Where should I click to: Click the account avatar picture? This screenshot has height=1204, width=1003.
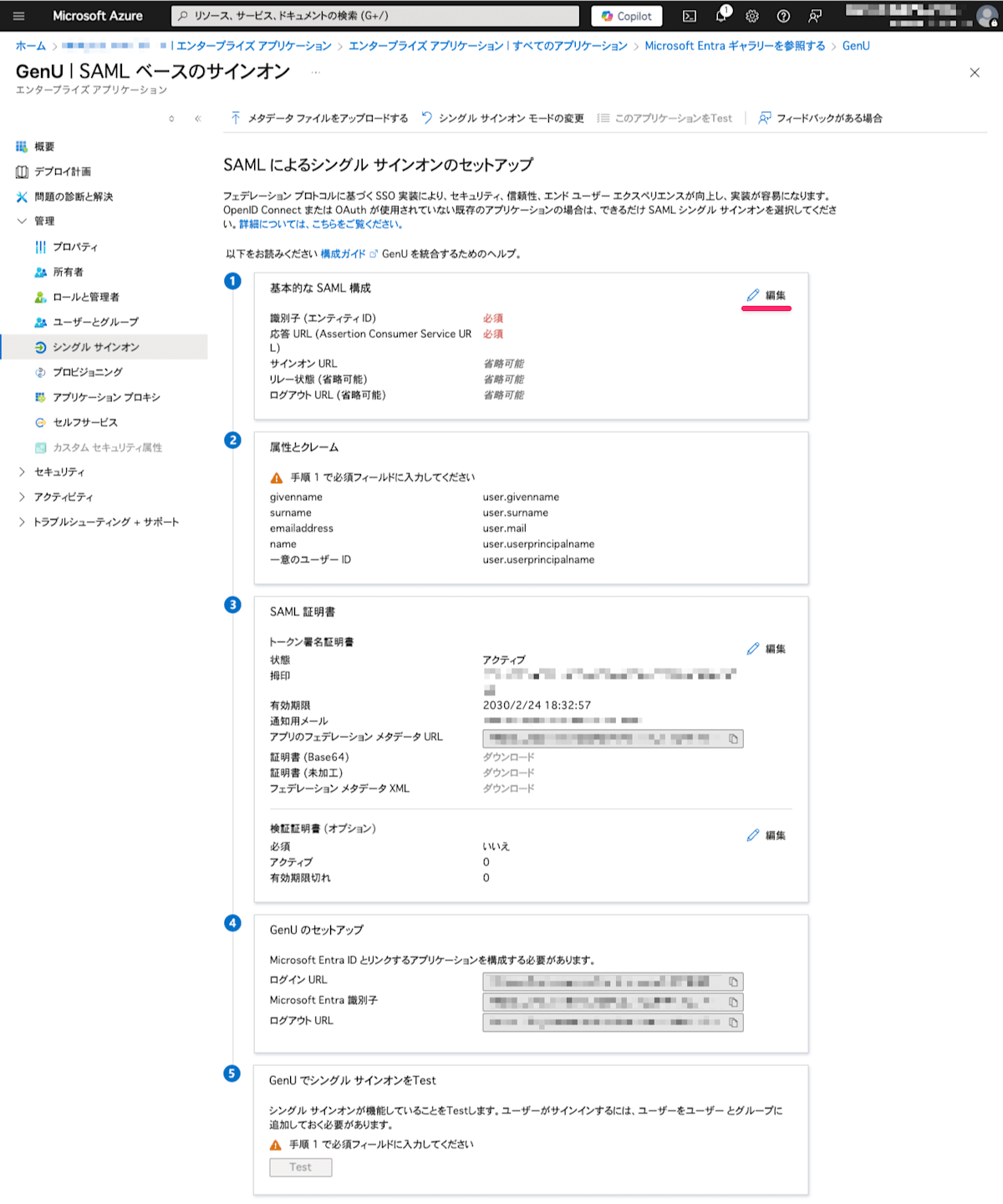coord(987,16)
